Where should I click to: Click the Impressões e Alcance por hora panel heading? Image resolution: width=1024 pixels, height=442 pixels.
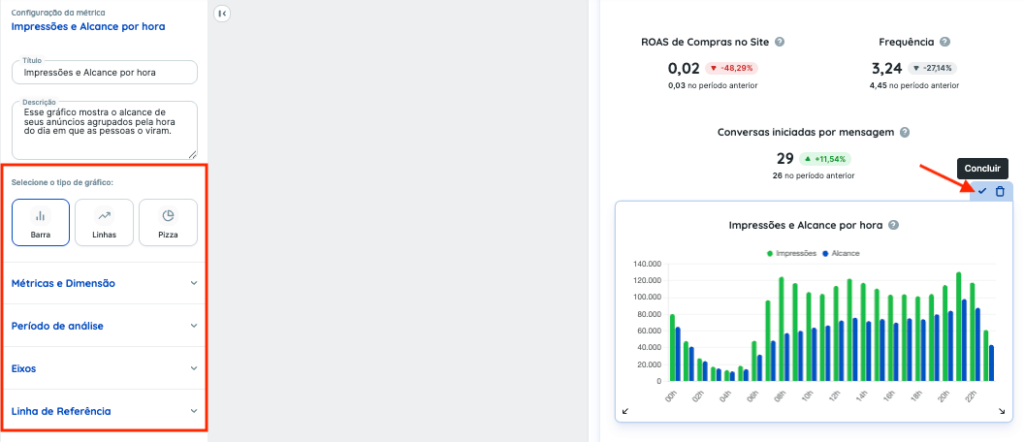pos(88,27)
